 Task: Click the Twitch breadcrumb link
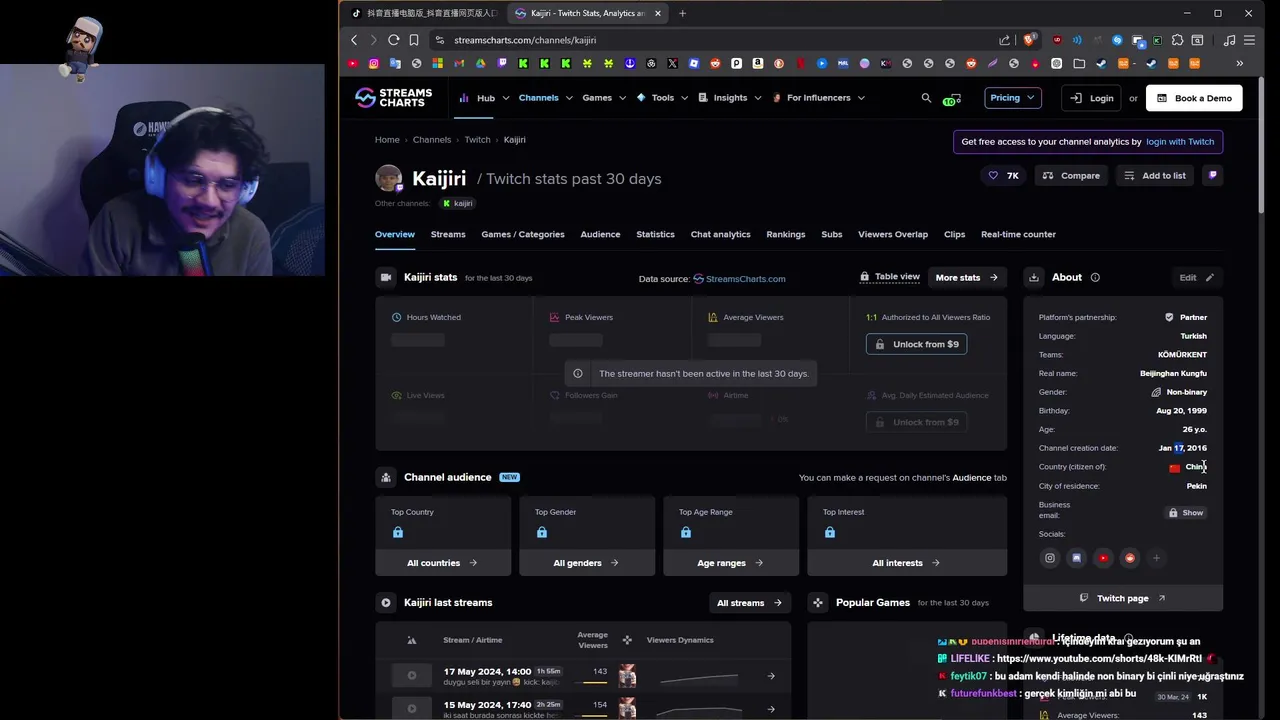(x=477, y=140)
